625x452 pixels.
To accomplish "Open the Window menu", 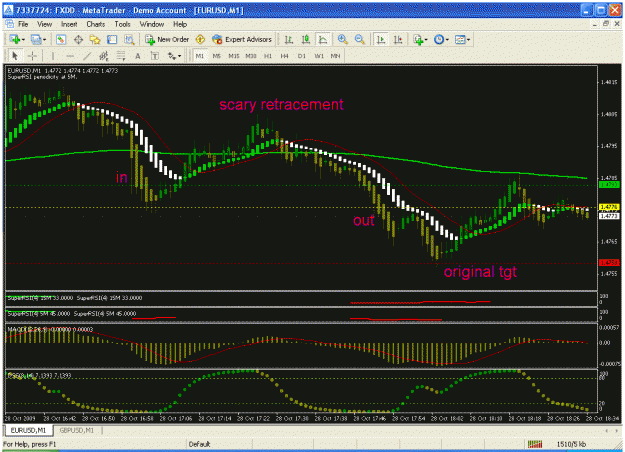I will point(152,24).
